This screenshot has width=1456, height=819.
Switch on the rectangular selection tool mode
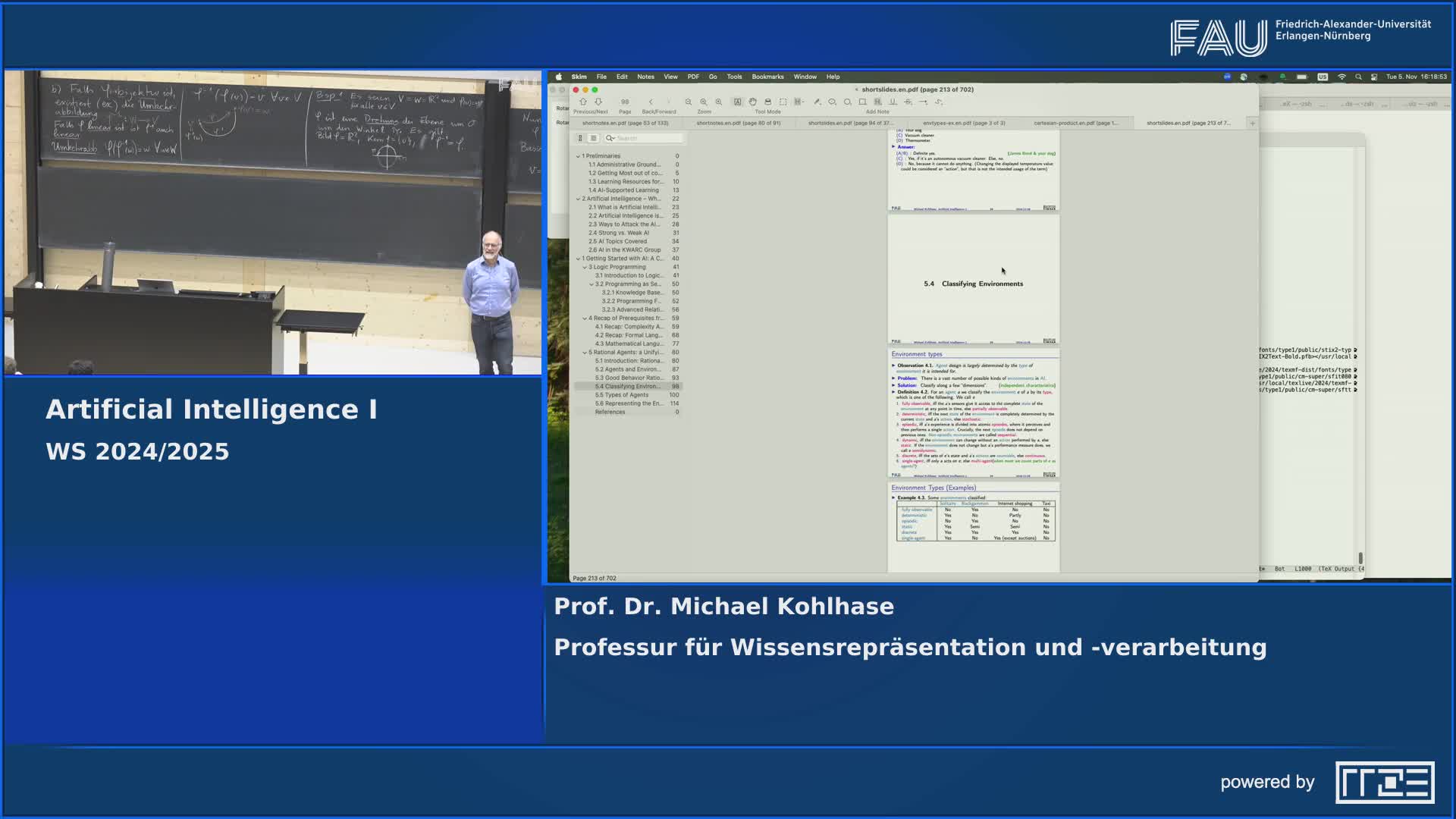[784, 100]
